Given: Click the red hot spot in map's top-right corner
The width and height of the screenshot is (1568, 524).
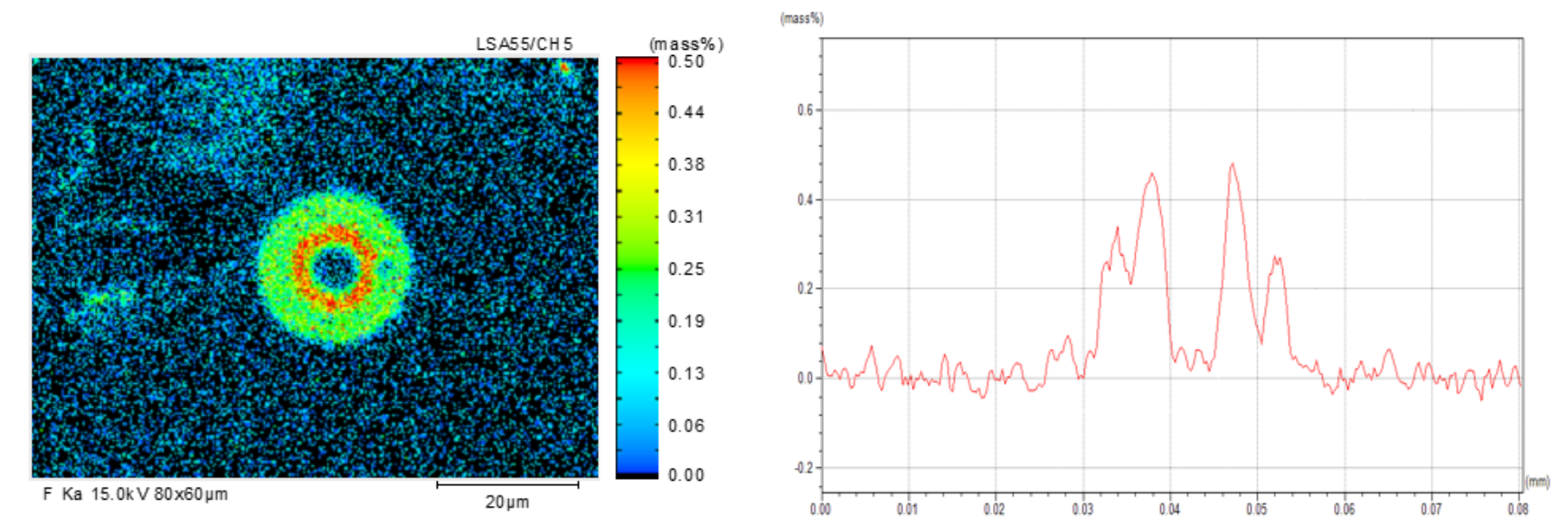Looking at the screenshot, I should pyautogui.click(x=564, y=68).
